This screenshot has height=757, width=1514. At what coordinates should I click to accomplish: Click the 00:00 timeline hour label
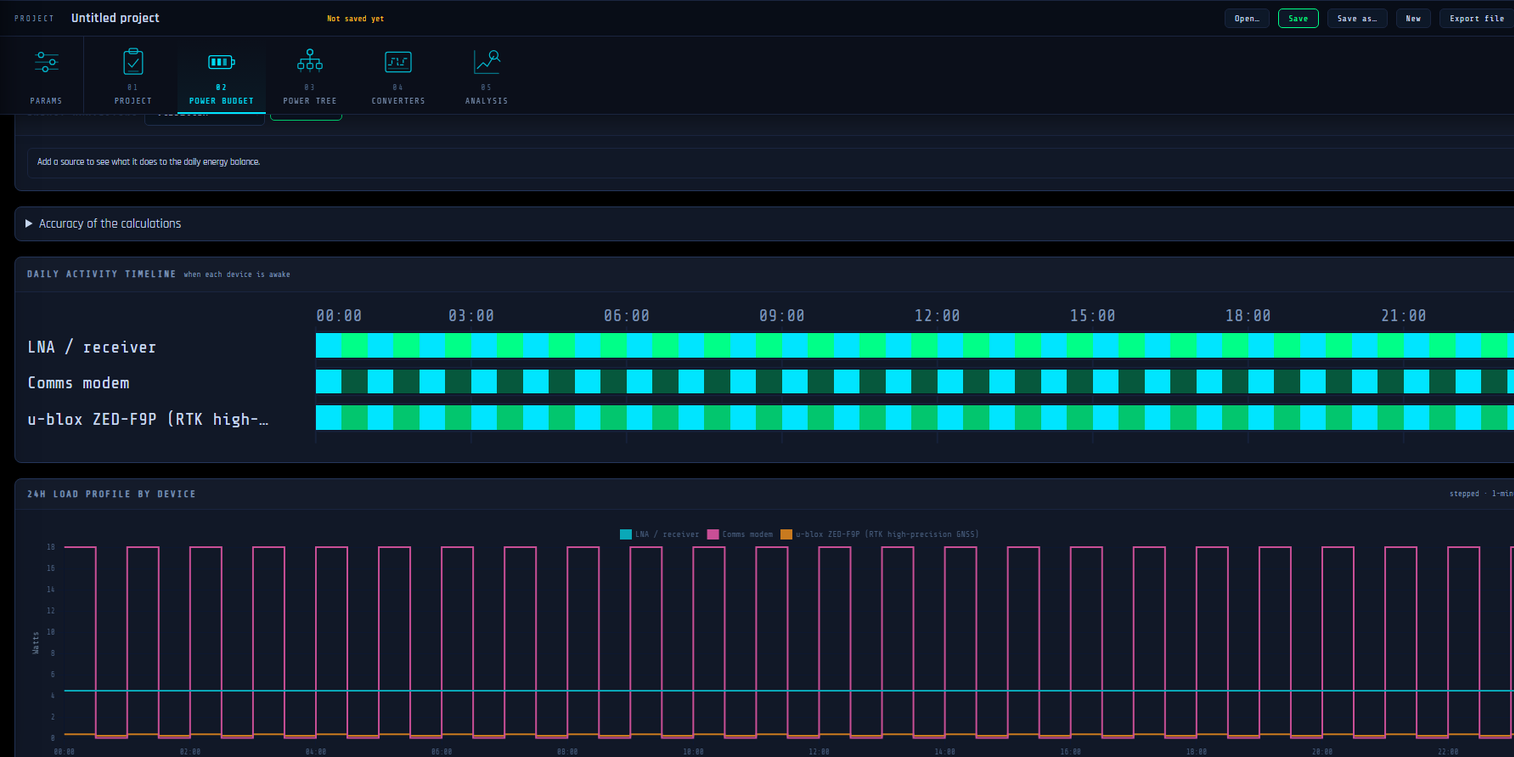339,316
